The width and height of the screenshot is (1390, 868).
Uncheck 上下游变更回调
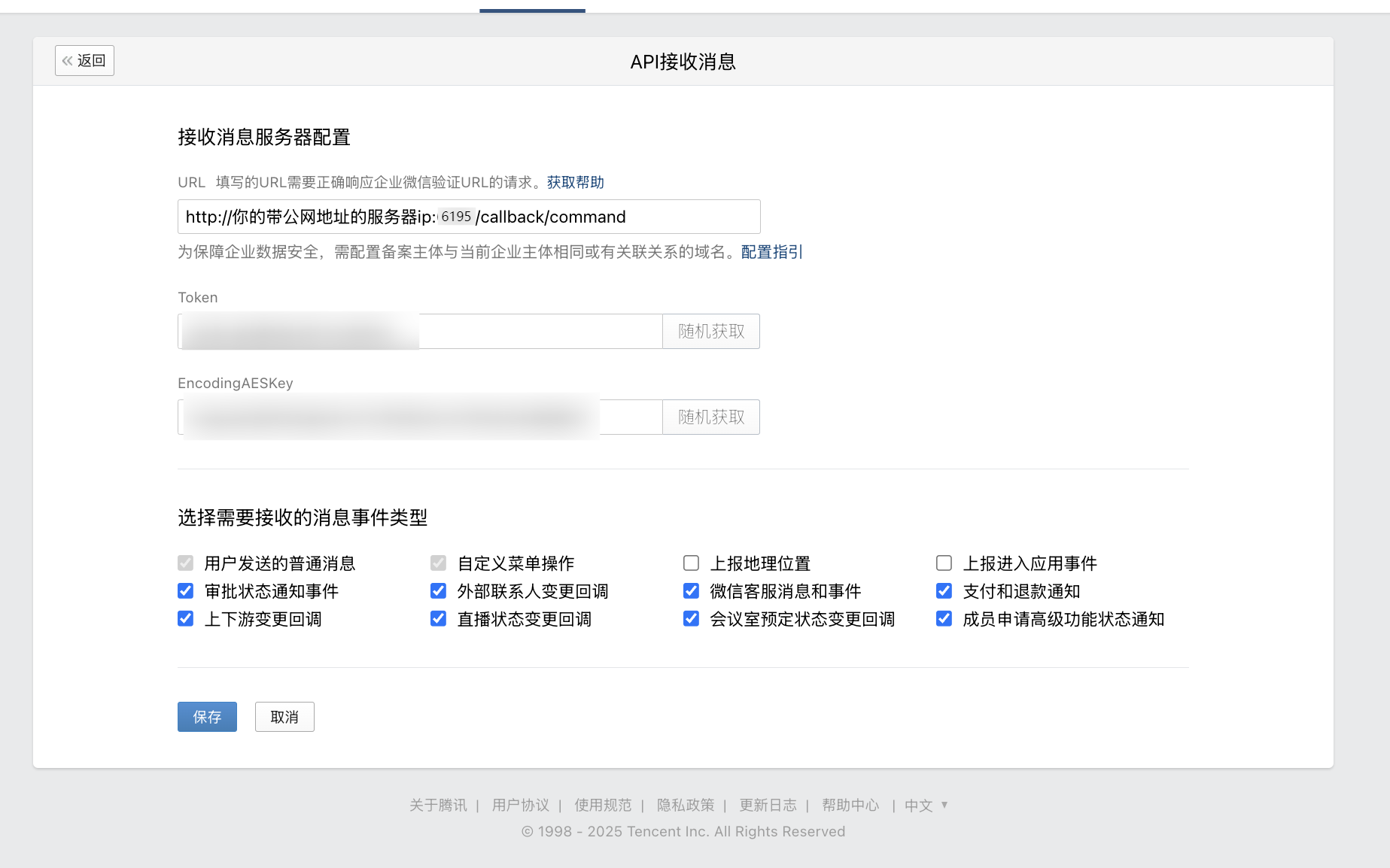pos(185,619)
